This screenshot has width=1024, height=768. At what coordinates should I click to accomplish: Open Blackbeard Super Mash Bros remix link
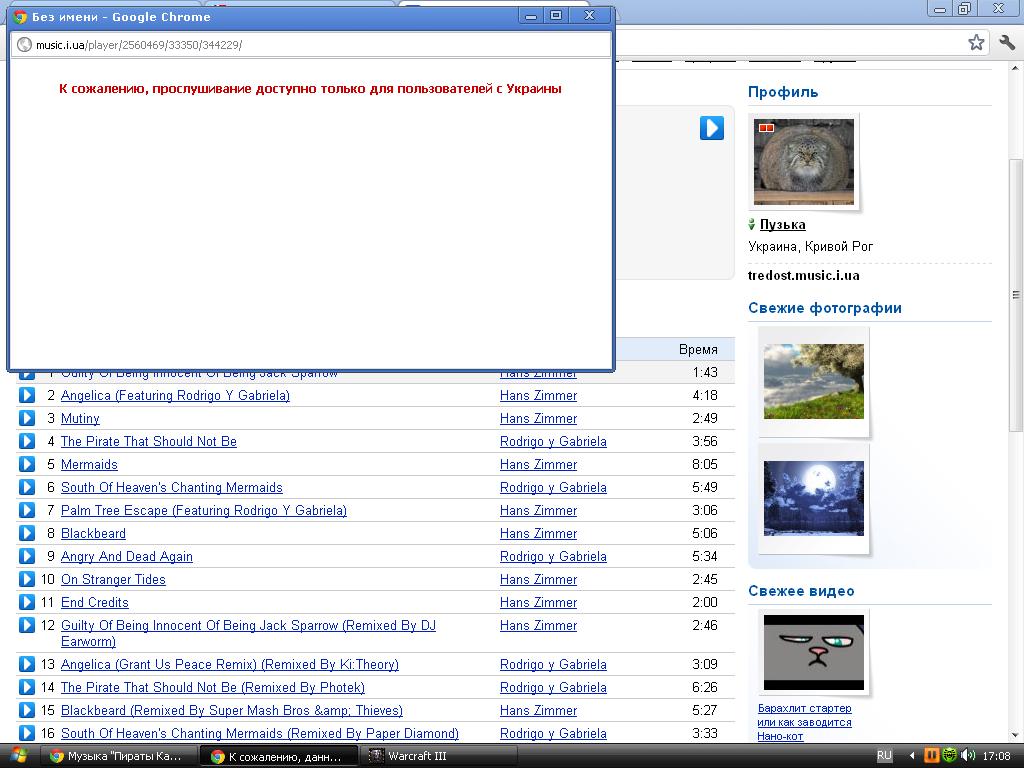pos(232,710)
